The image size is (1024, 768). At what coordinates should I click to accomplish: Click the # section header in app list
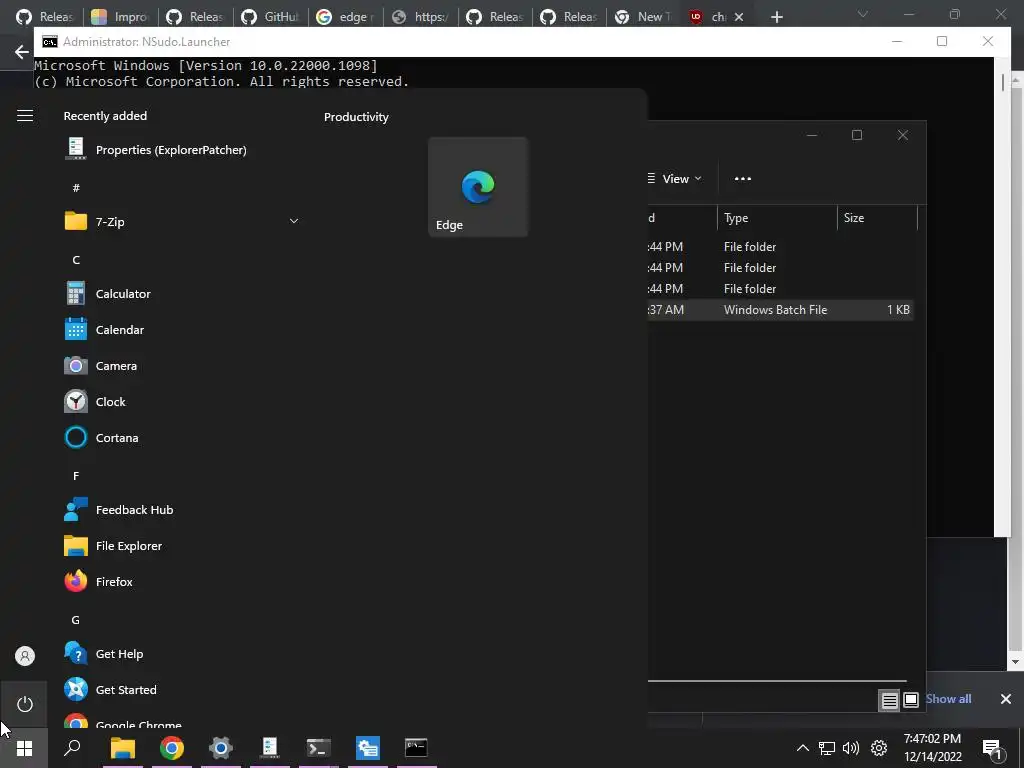(x=76, y=188)
